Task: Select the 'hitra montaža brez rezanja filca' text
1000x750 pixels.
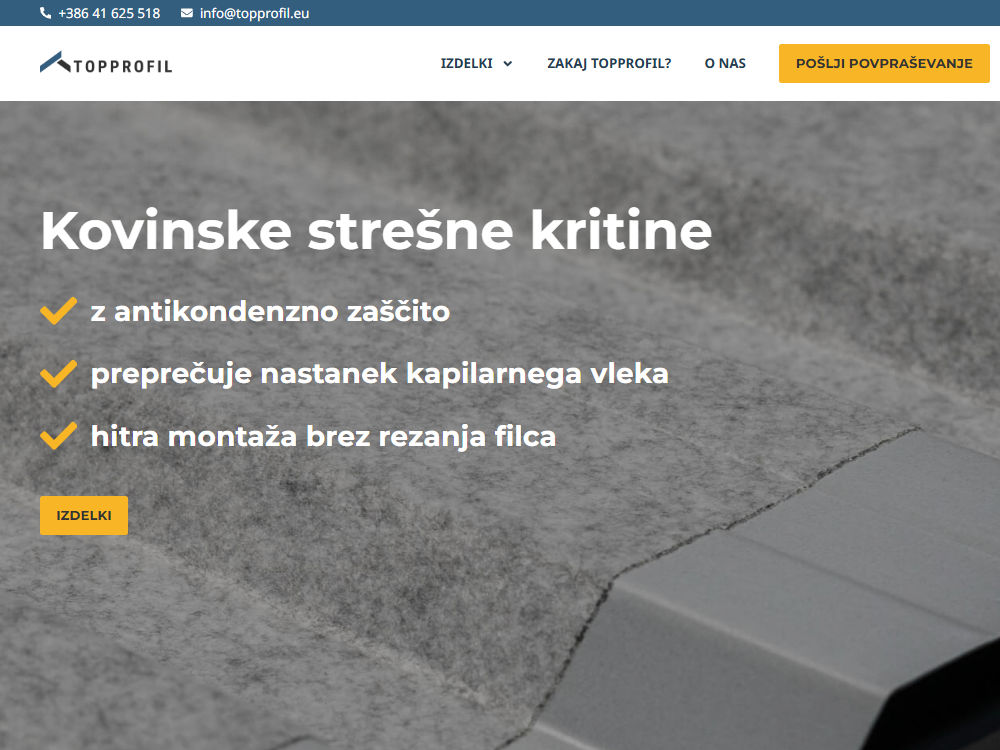Action: click(x=323, y=437)
